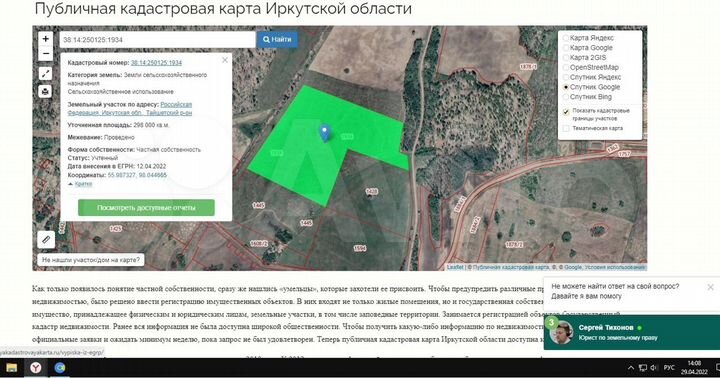720x378 pixels.
Task: Open volume control in system tray
Action: point(654,368)
